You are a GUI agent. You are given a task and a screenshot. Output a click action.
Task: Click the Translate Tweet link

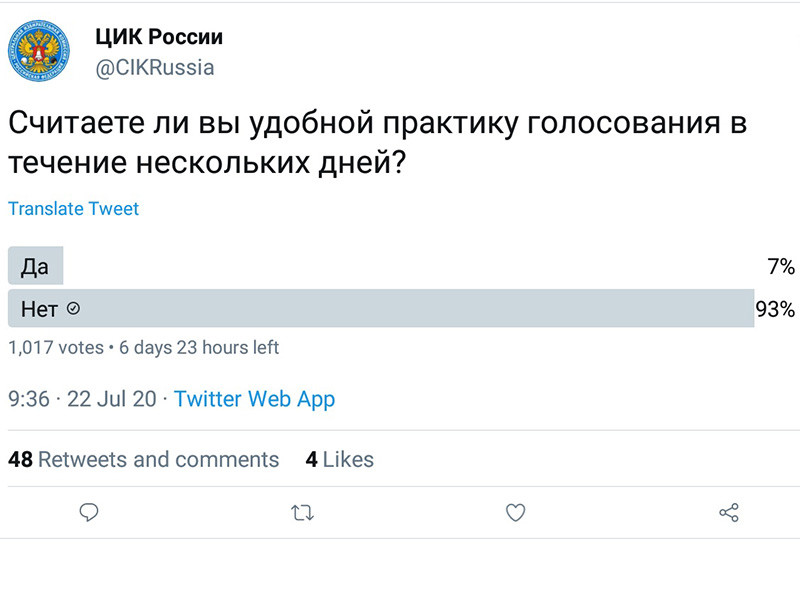[74, 209]
